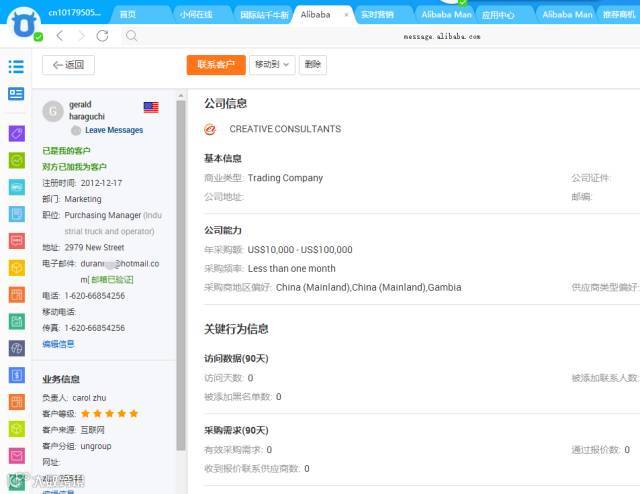The image size is (640, 494).
Task: Click the 部门 Marketing value
Action: click(x=83, y=199)
